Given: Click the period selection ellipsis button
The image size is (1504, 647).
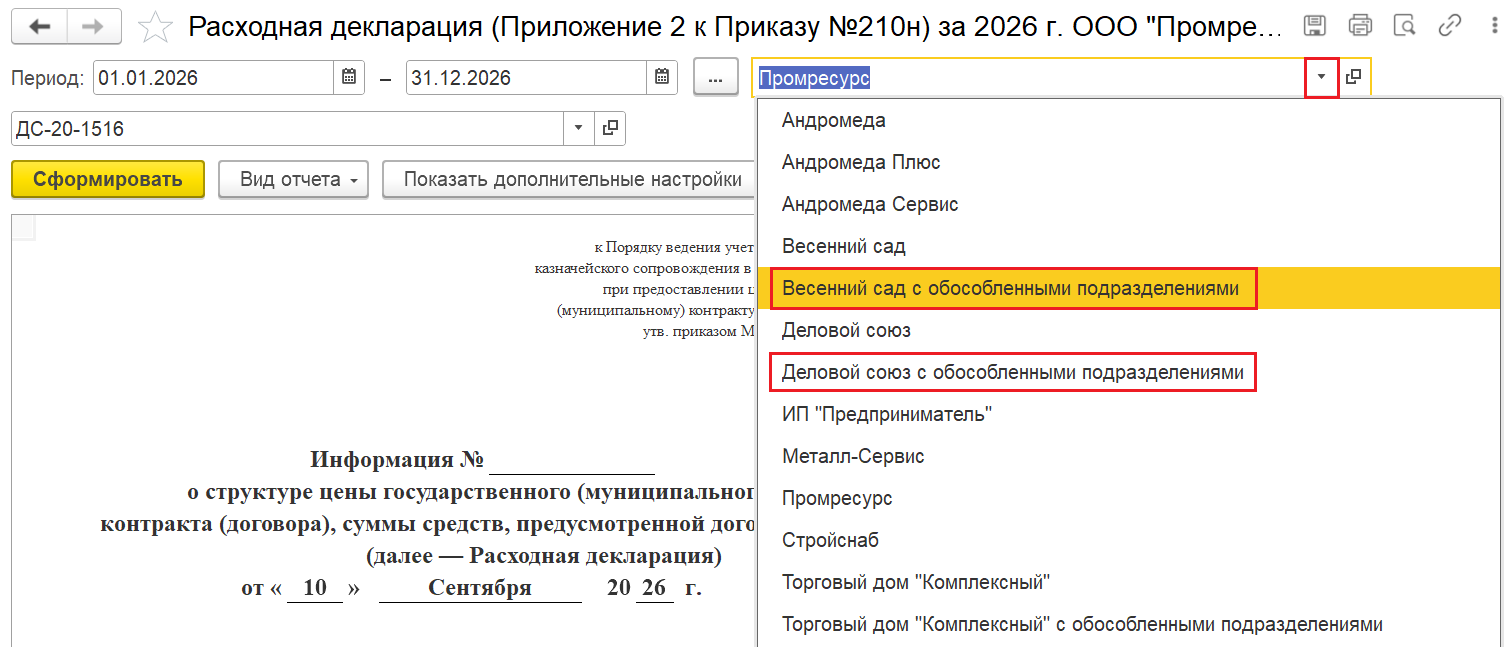Looking at the screenshot, I should pos(715,77).
